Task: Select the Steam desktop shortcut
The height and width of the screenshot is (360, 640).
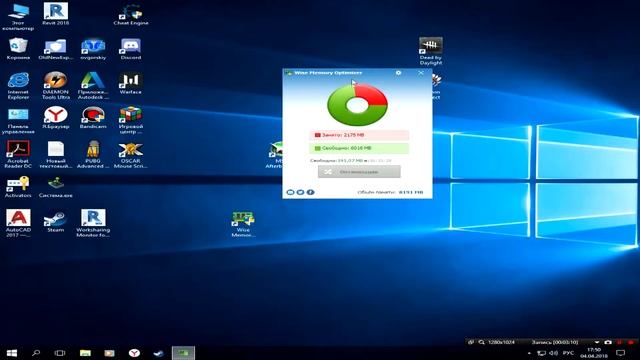Action: pyautogui.click(x=56, y=222)
